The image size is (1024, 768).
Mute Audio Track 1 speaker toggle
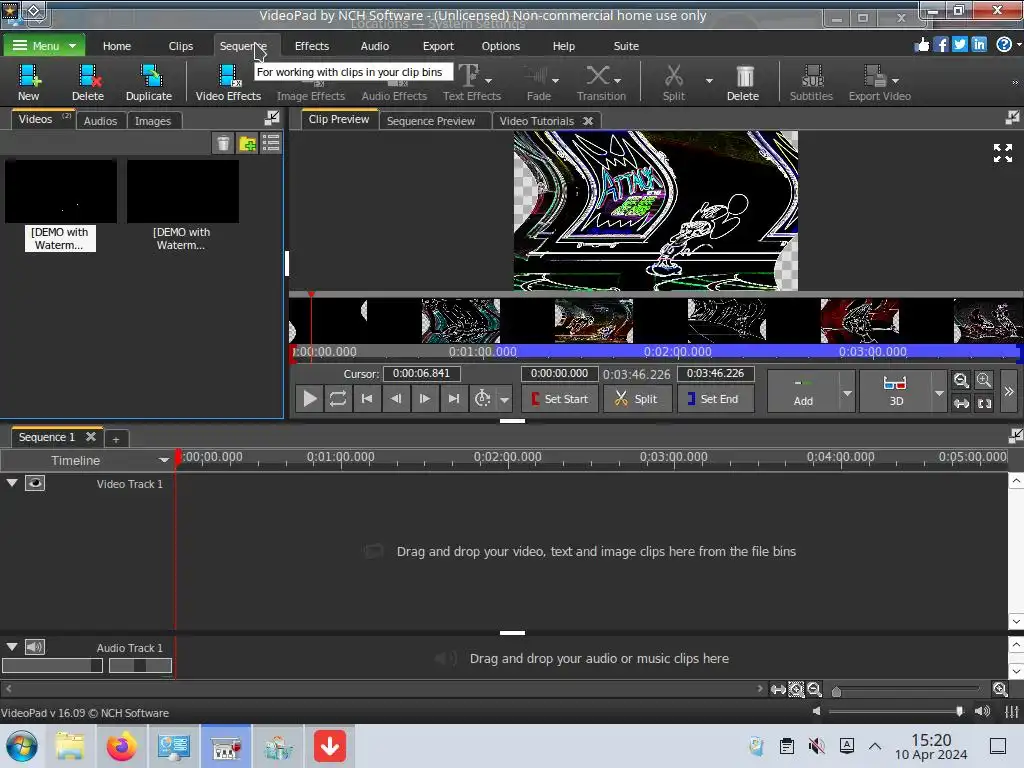click(x=35, y=647)
